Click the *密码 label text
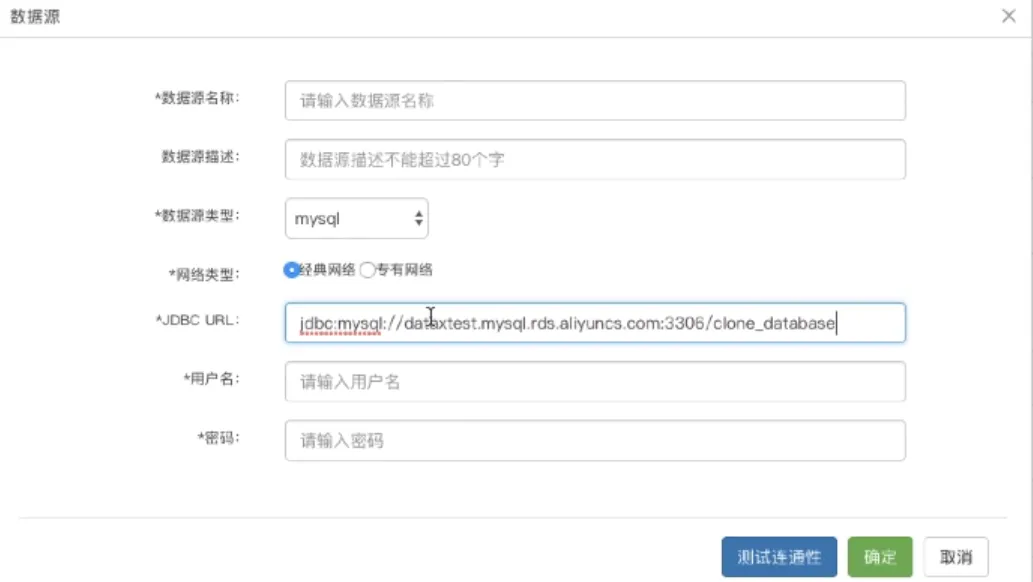Image resolution: width=1033 pixels, height=582 pixels. click(x=218, y=437)
